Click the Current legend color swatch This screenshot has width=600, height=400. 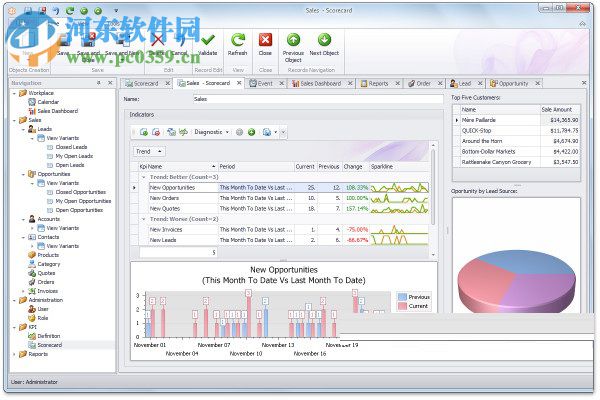click(402, 306)
